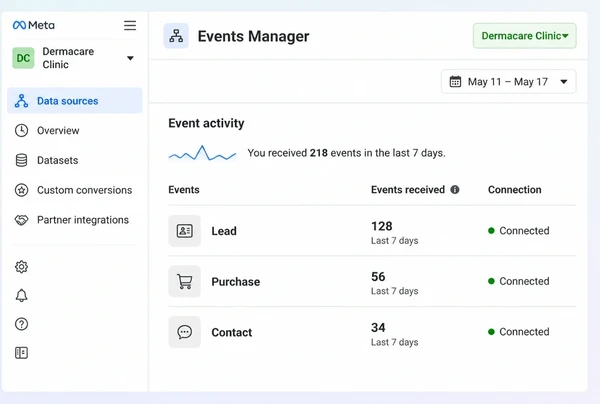Click the Overview clock icon
The width and height of the screenshot is (600, 404).
point(21,130)
